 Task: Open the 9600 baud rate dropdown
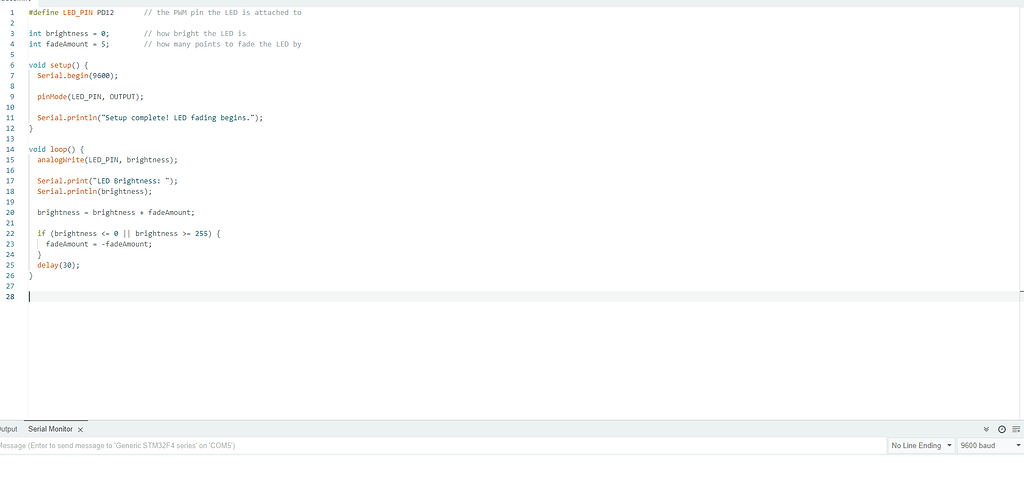click(x=990, y=445)
